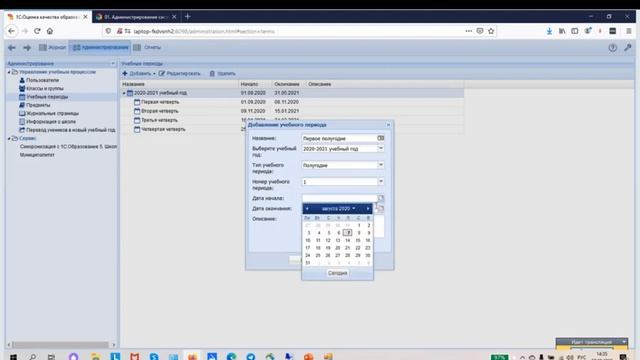Open the browser downloads icon

pos(549,31)
